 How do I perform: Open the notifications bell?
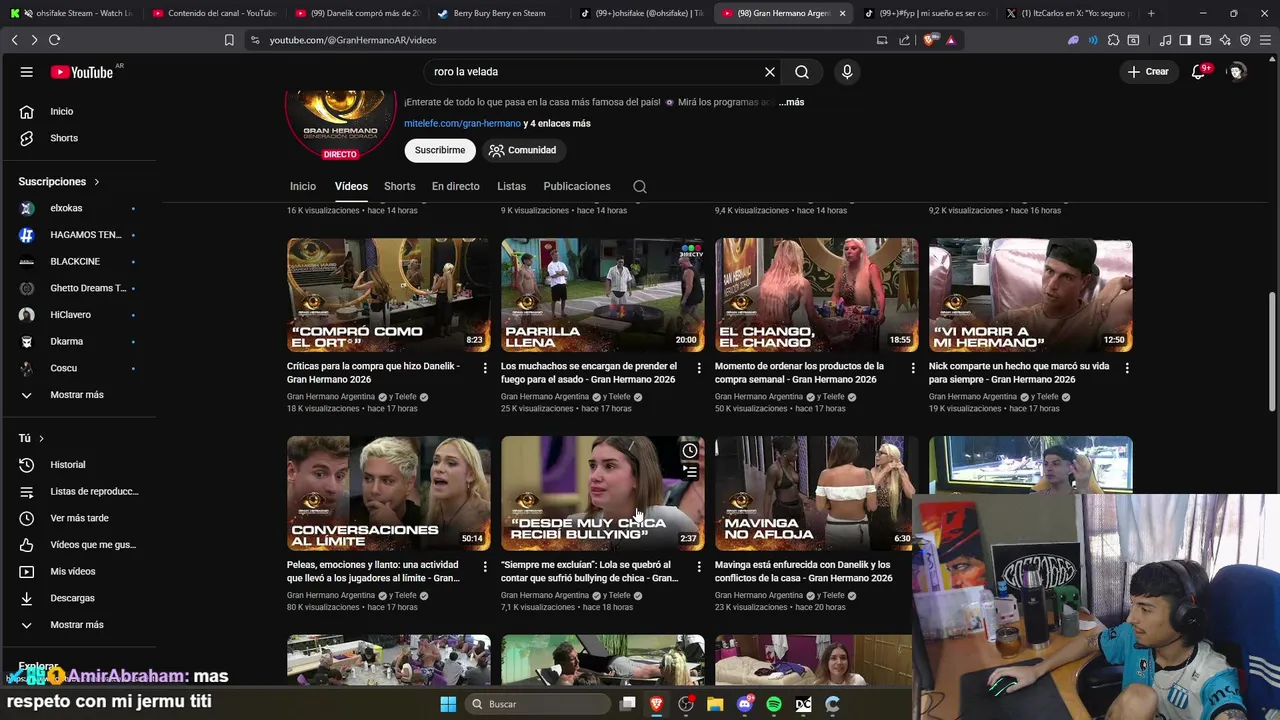(x=1198, y=72)
